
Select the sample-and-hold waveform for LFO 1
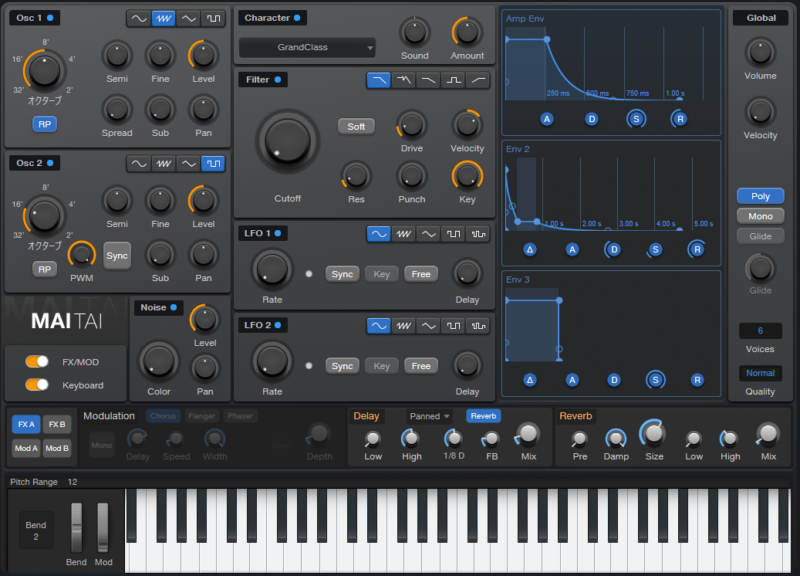pyautogui.click(x=478, y=234)
